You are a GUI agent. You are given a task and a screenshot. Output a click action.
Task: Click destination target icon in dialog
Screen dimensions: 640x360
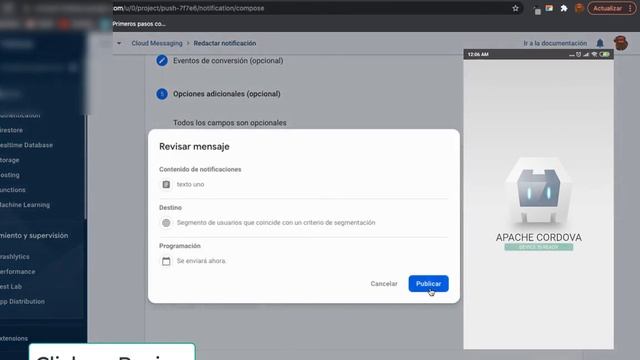[166, 223]
